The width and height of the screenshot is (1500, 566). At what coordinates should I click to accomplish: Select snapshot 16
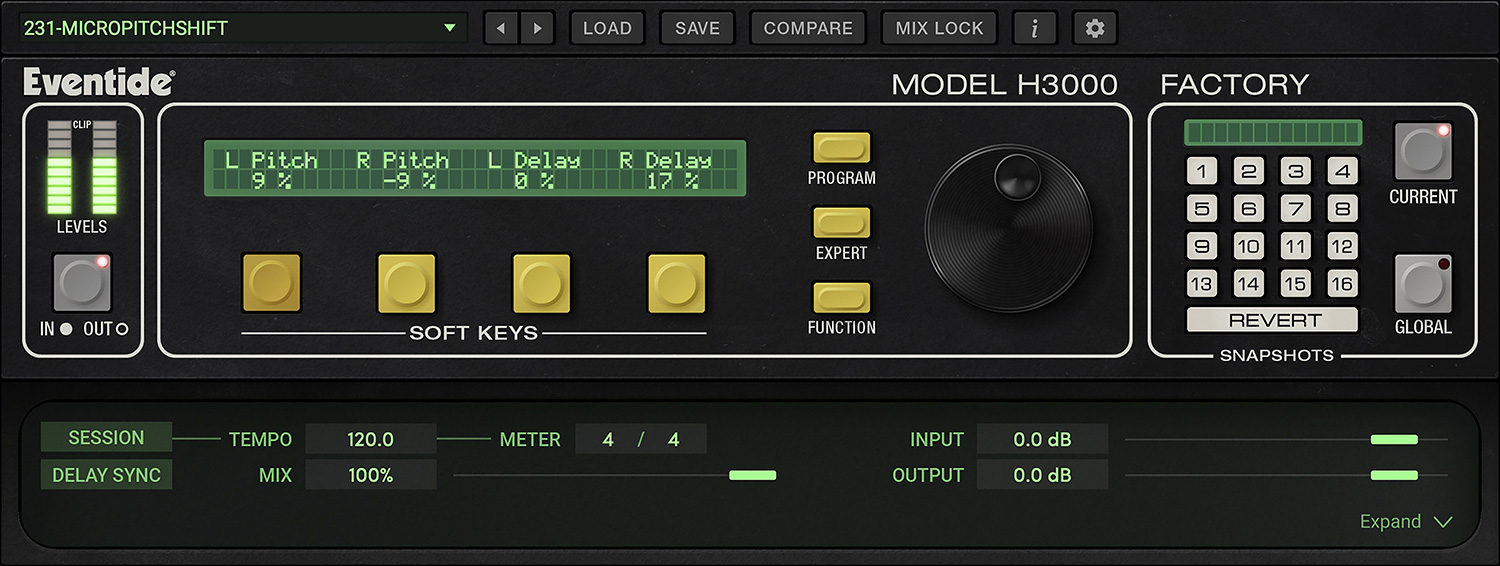click(1342, 283)
